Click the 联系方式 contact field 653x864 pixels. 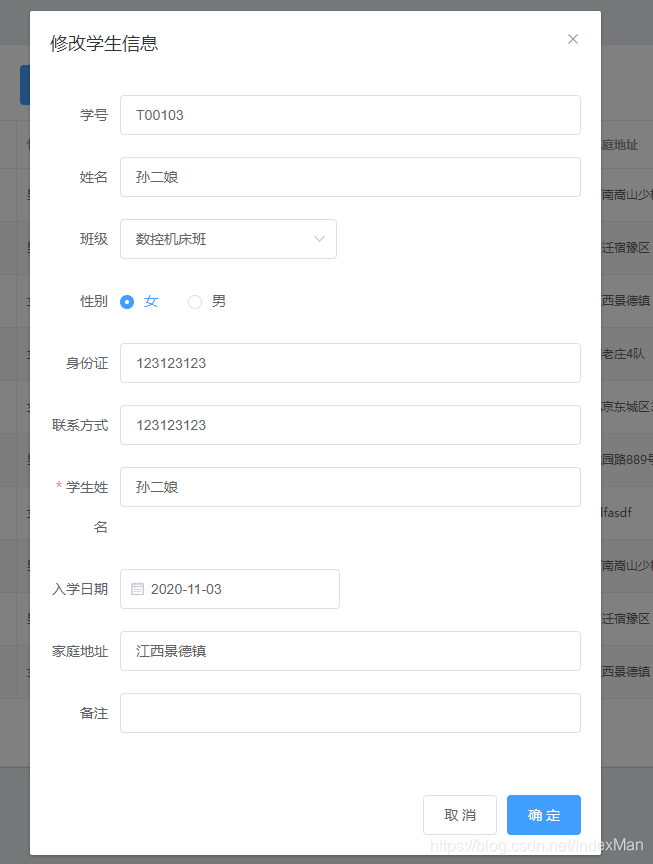350,425
